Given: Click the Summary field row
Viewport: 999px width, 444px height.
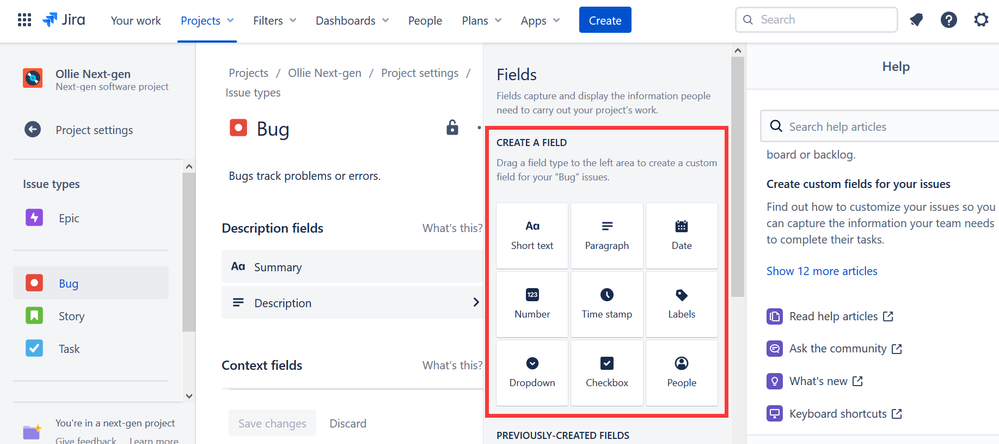Looking at the screenshot, I should tap(352, 266).
